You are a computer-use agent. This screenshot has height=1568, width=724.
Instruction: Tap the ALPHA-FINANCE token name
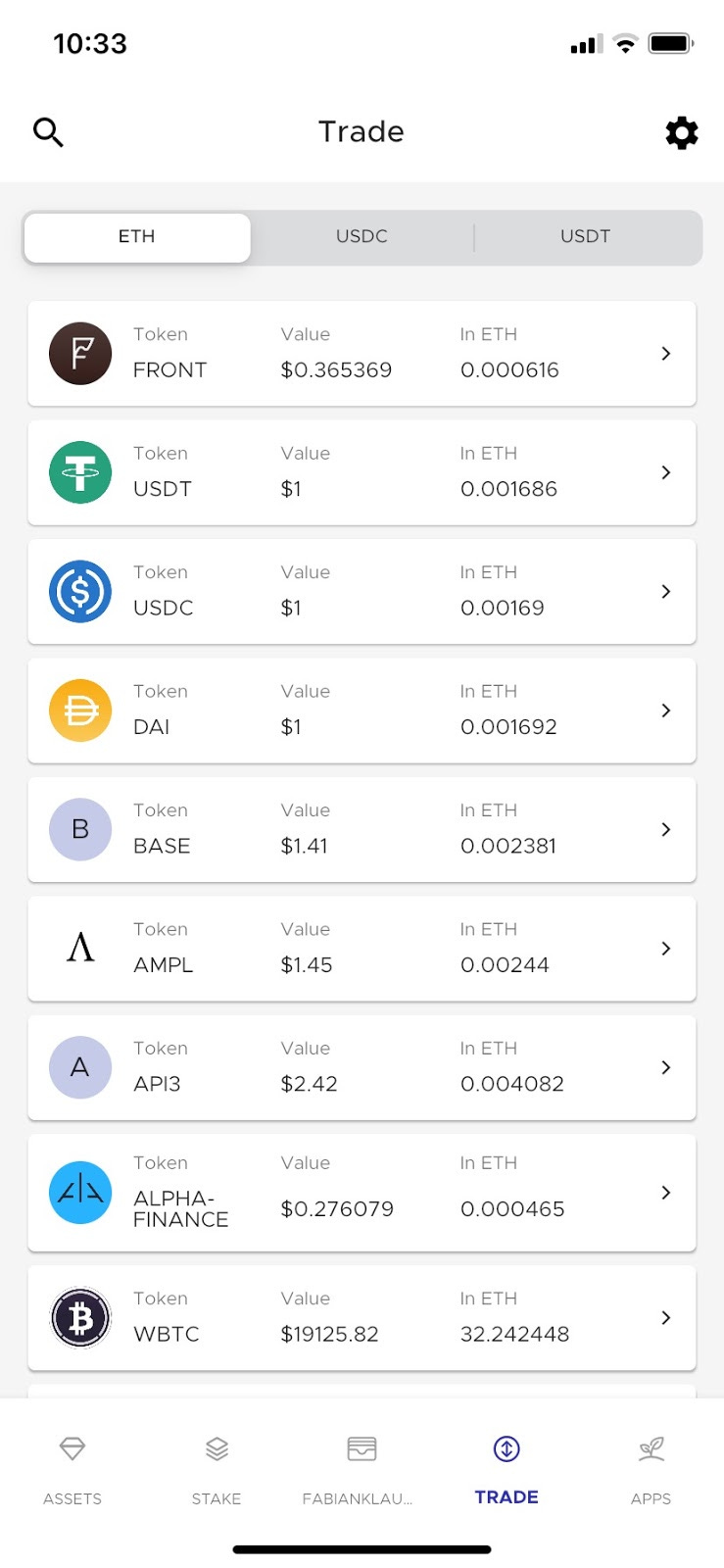point(181,1209)
